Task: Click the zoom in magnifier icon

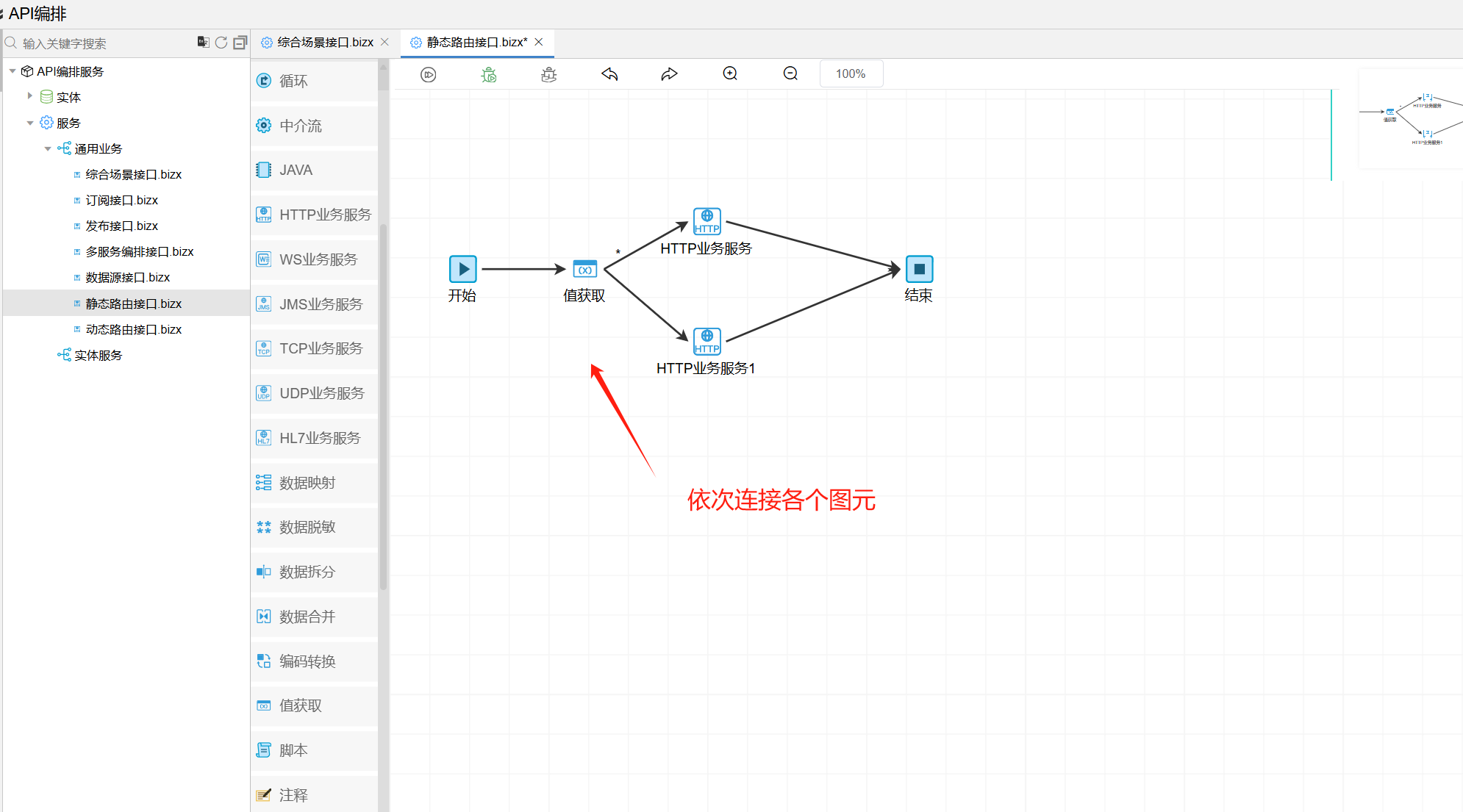Action: 730,73
